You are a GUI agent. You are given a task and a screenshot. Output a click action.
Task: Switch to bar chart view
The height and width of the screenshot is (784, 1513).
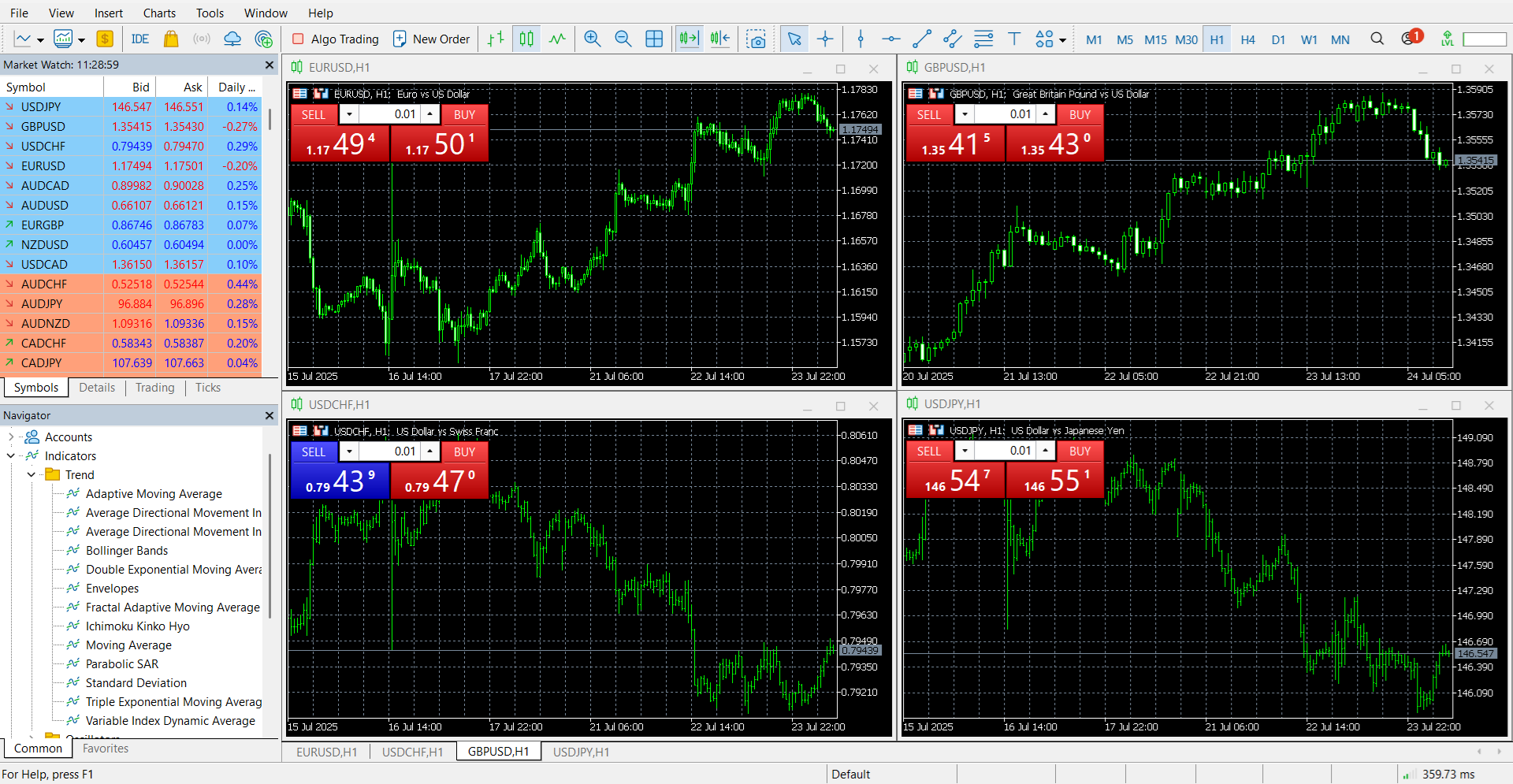(x=496, y=39)
